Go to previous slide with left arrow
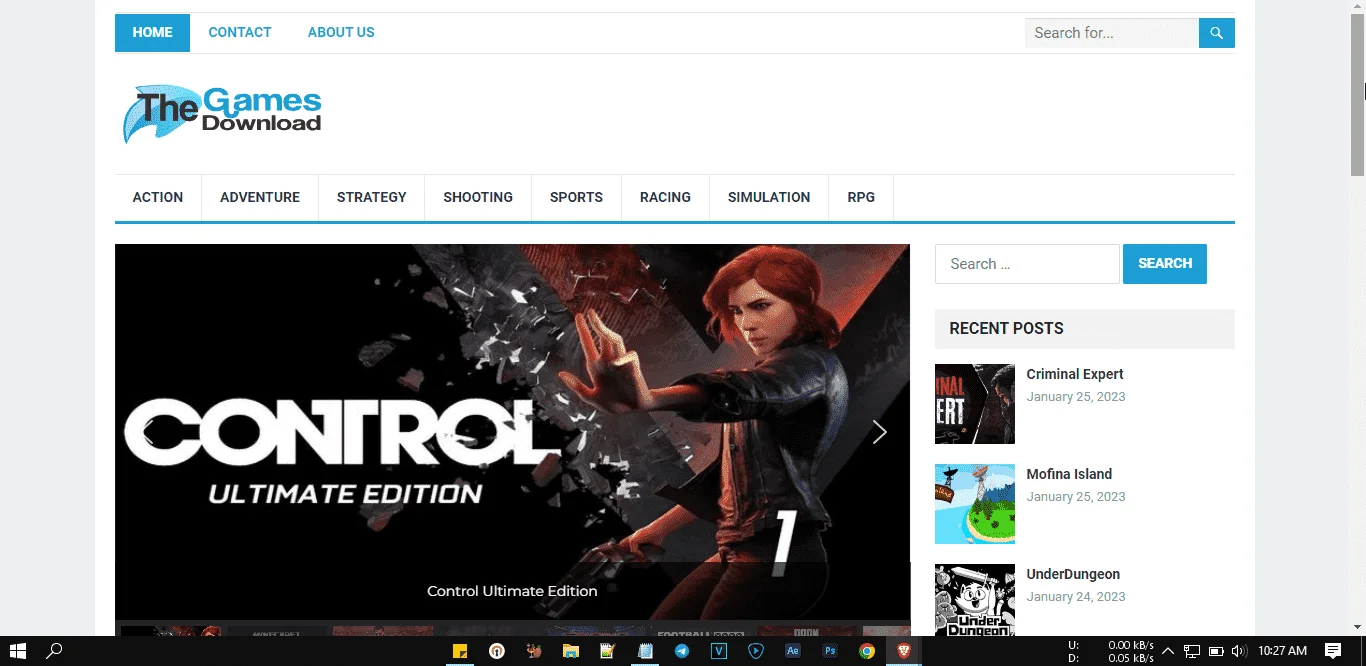Image resolution: width=1366 pixels, height=666 pixels. [147, 432]
